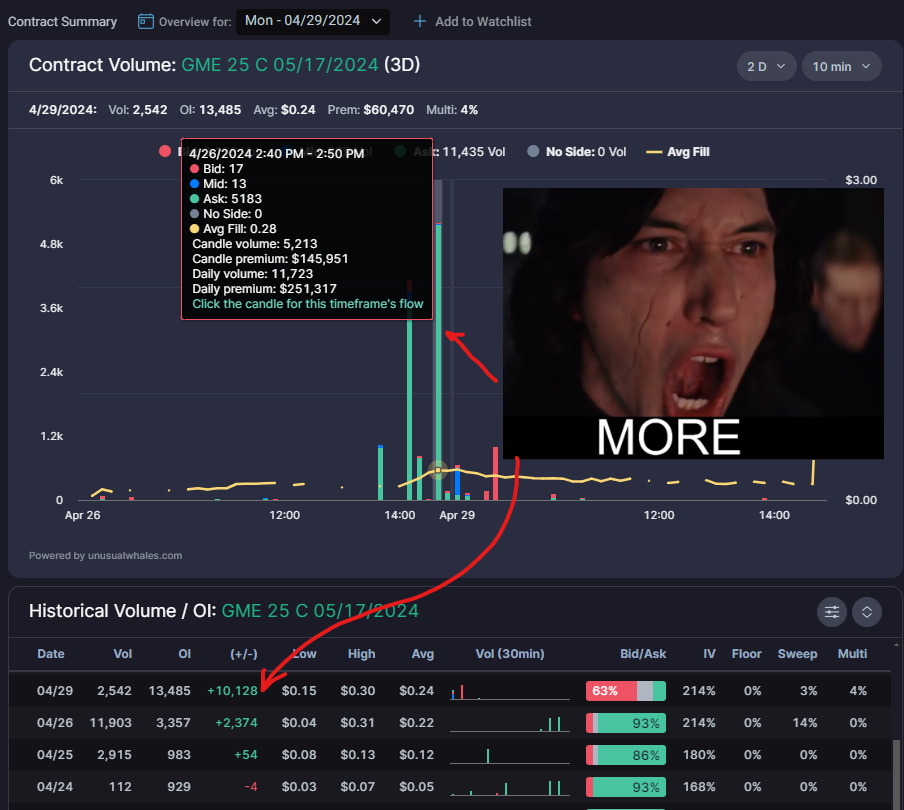Sort the table by the Vol column header
Viewport: 904px width, 810px height.
[122, 654]
